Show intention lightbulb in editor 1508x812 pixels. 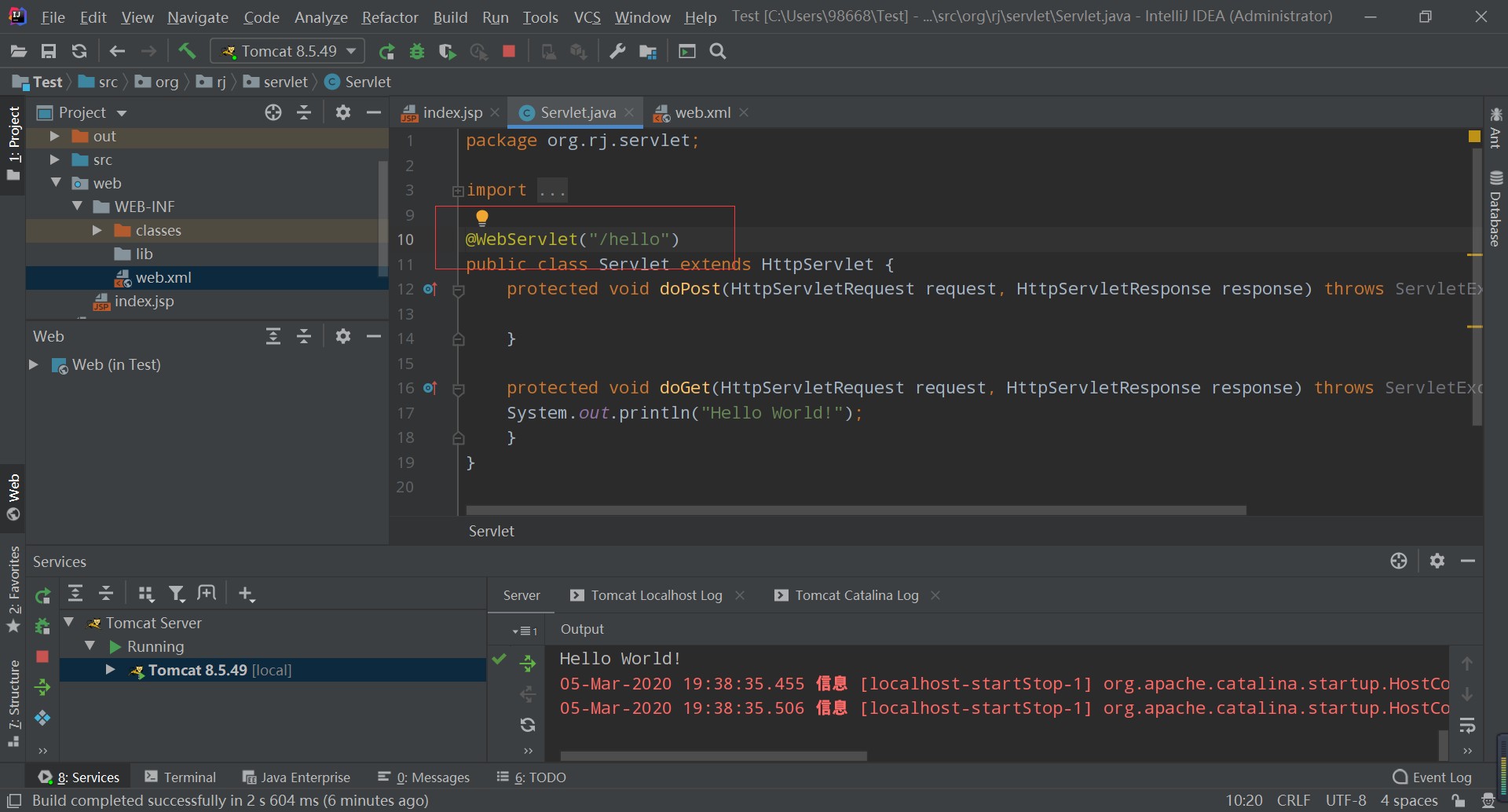pos(482,218)
